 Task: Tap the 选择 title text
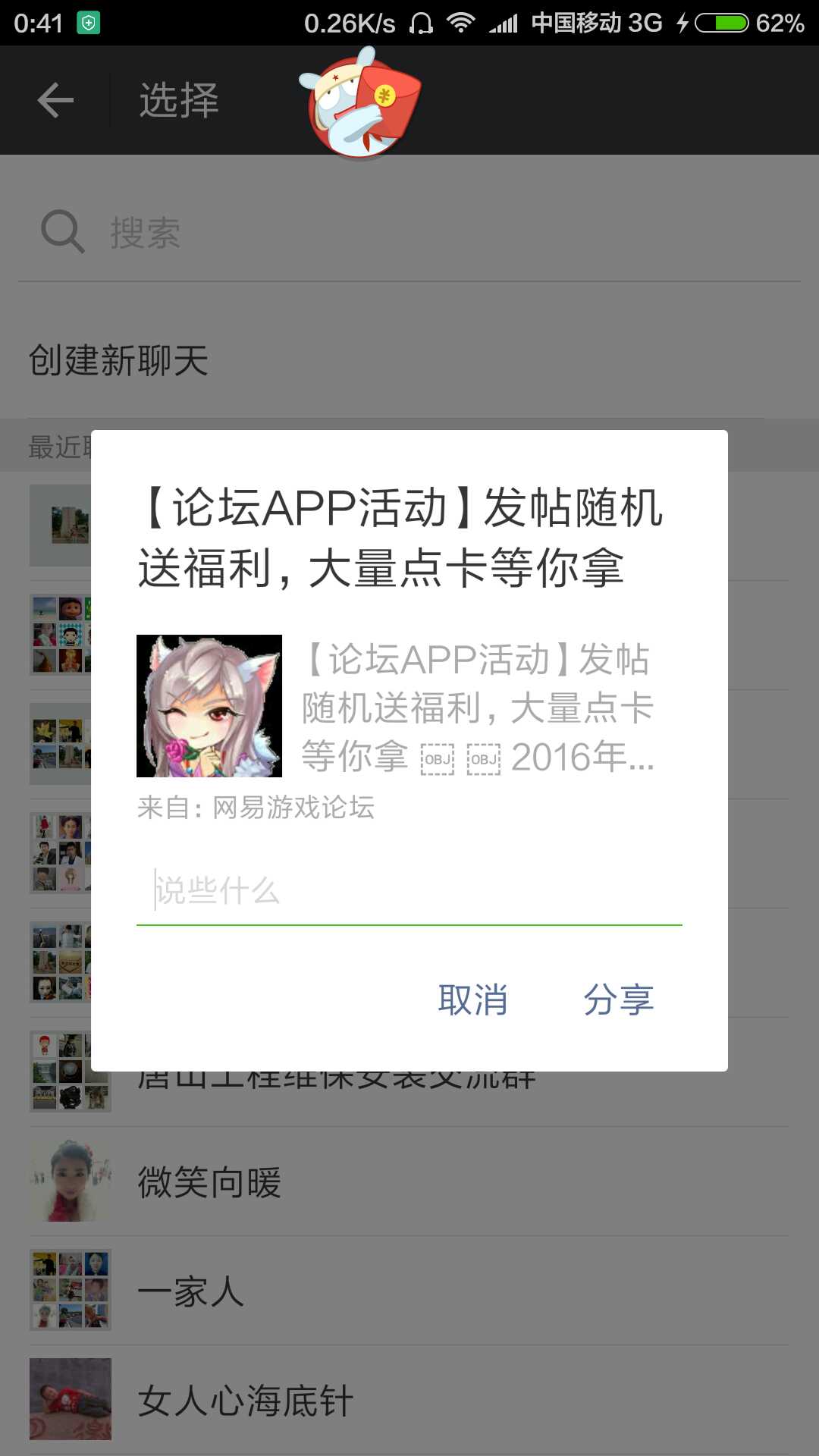coord(179,100)
